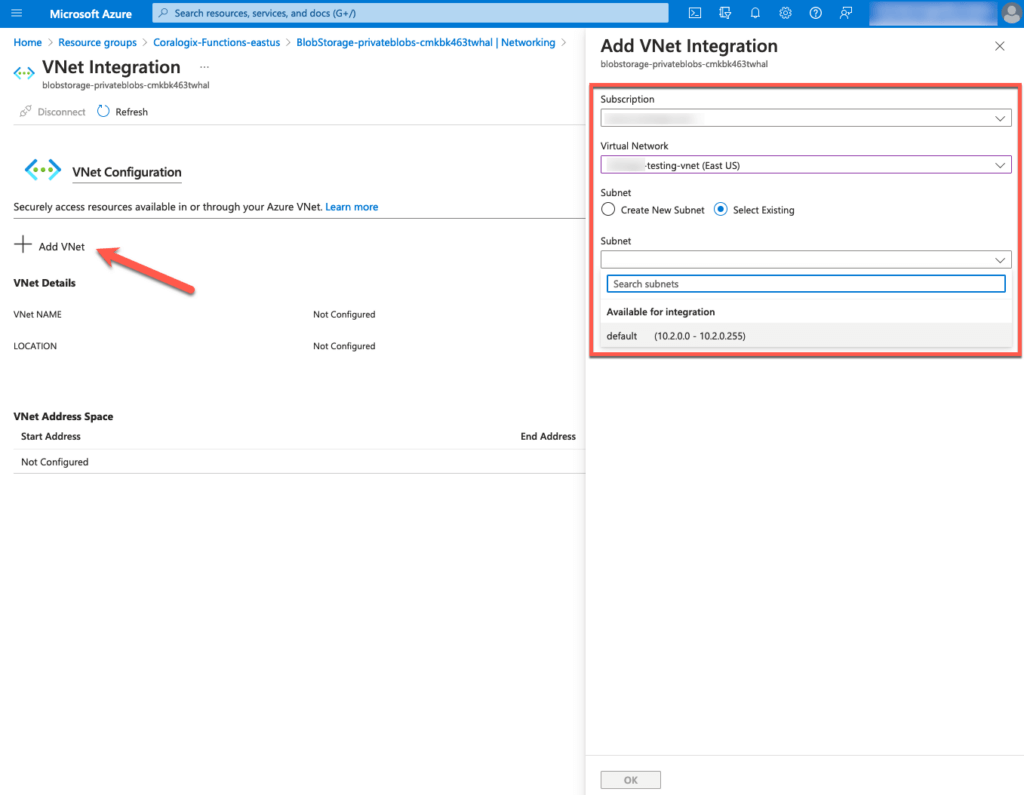Click Refresh toolbar button

(x=123, y=112)
